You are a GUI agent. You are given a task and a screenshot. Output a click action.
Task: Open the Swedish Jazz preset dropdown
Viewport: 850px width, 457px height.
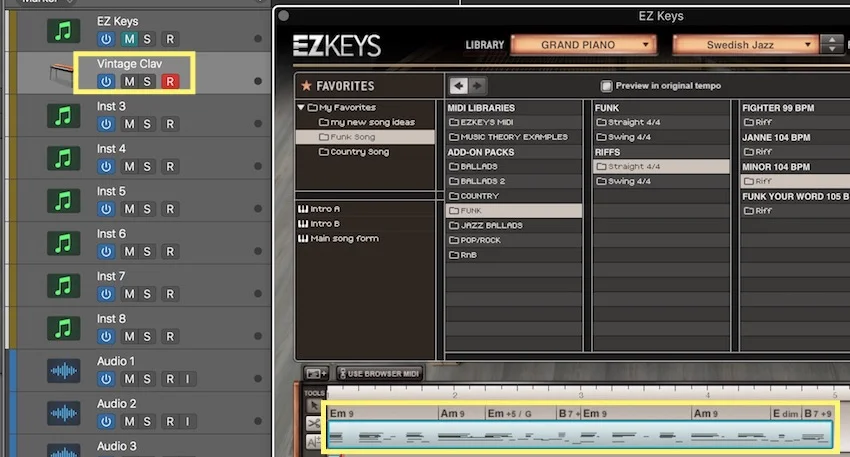(745, 45)
